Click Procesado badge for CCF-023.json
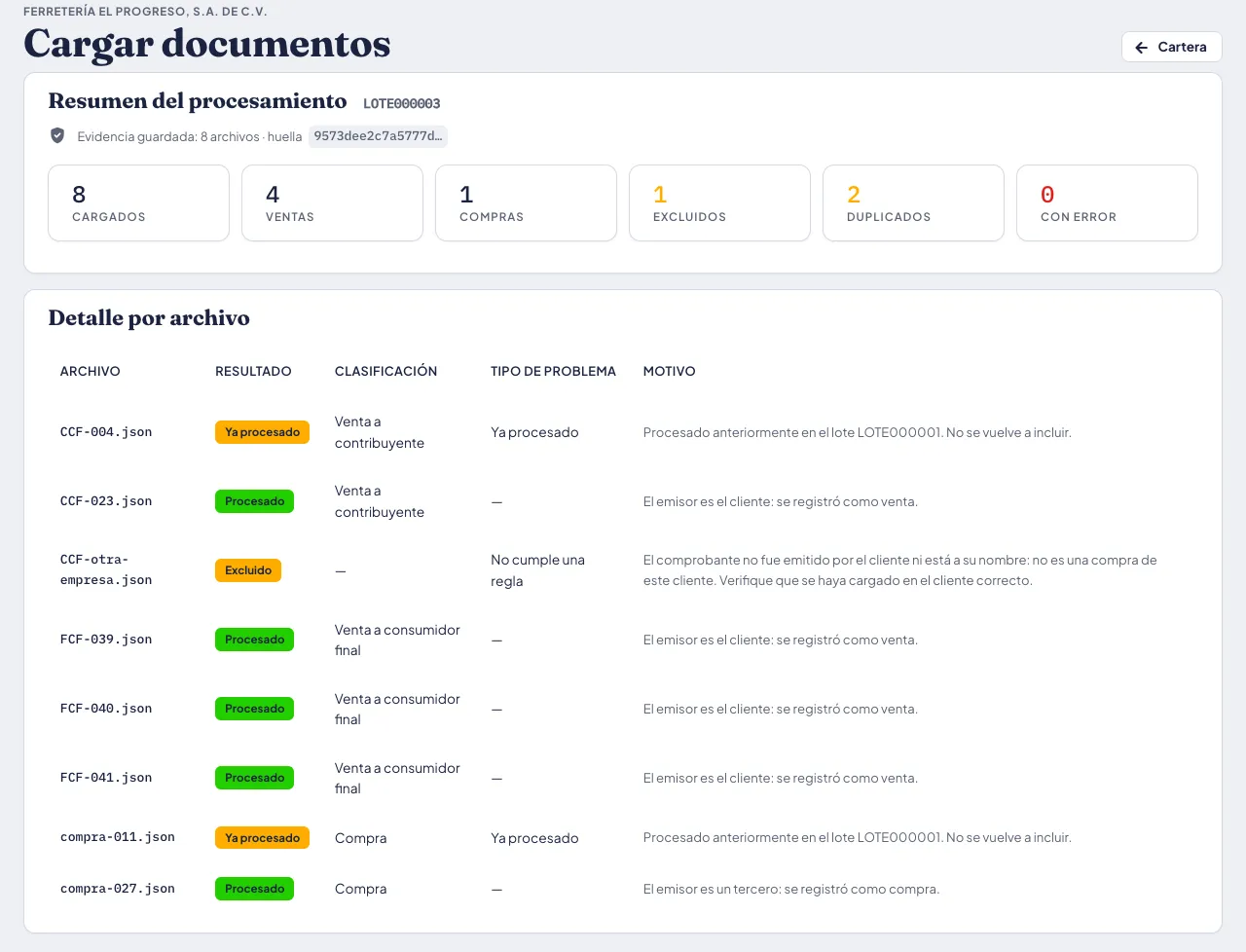The image size is (1246, 952). [x=254, y=501]
